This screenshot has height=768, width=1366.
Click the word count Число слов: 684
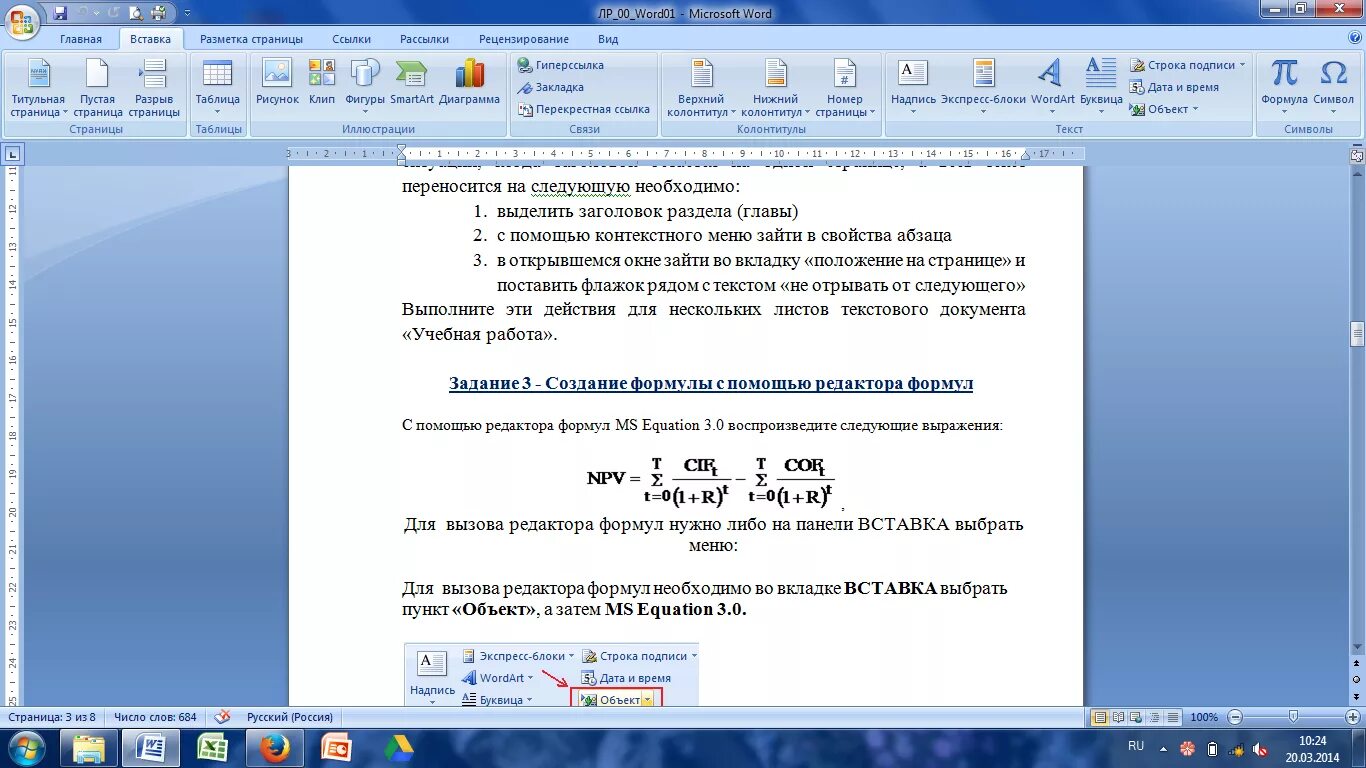(x=155, y=717)
